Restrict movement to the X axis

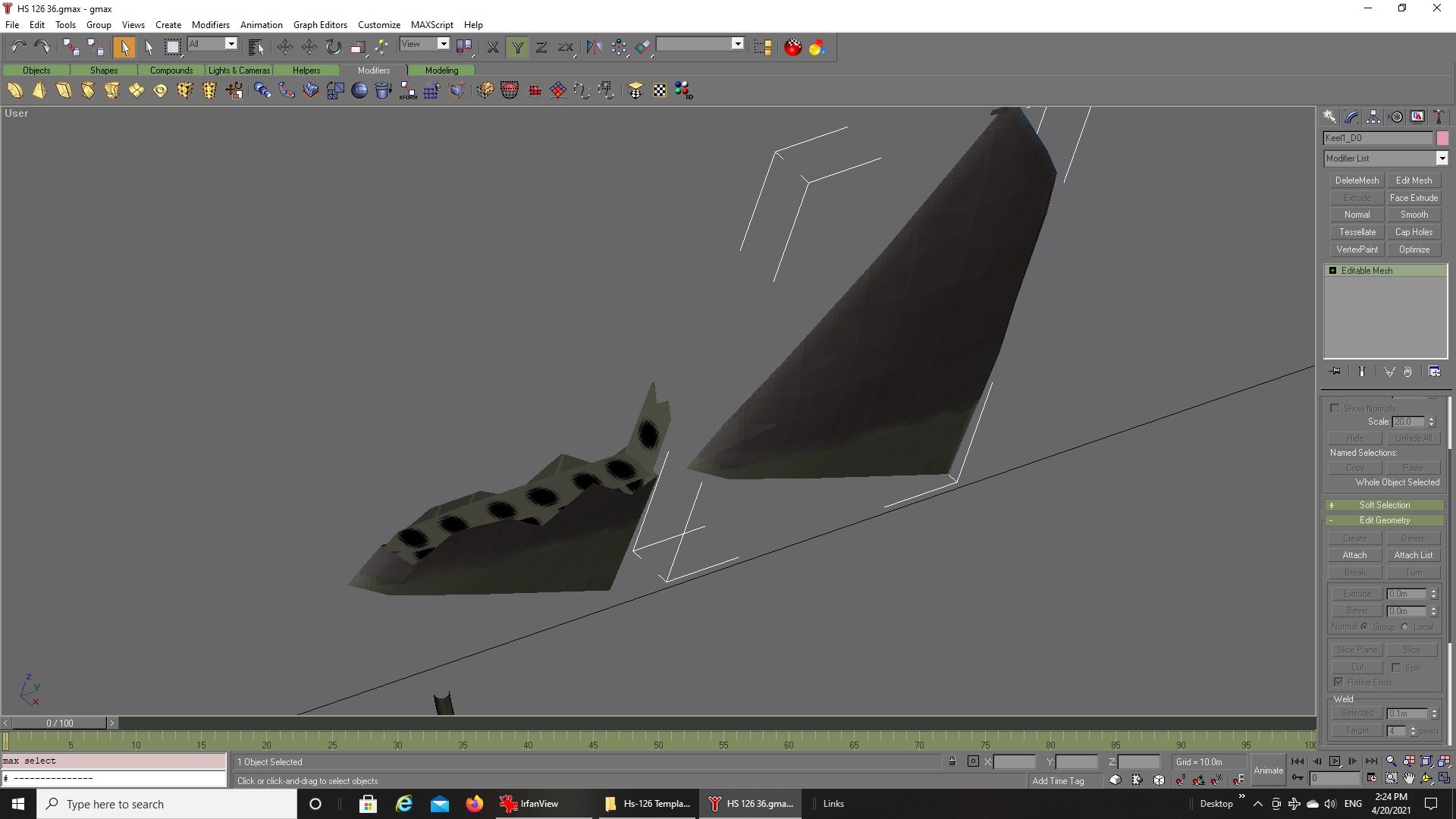click(492, 47)
